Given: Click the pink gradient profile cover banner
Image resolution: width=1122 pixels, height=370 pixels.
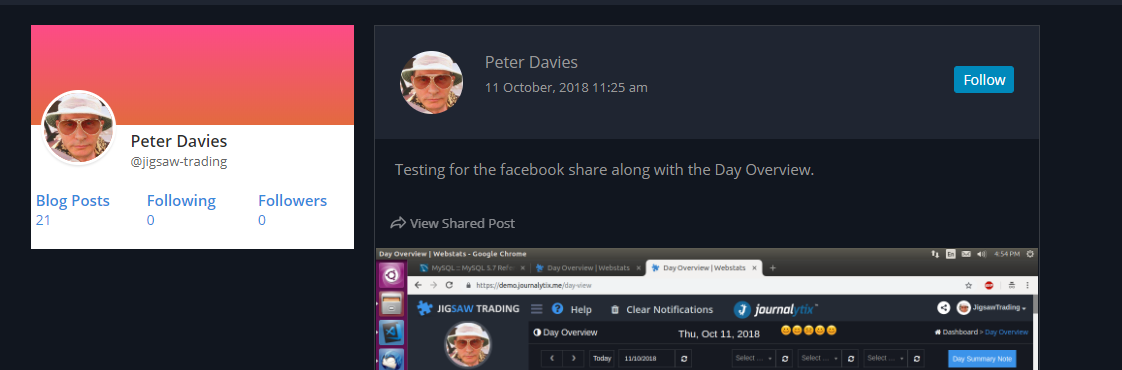Looking at the screenshot, I should pyautogui.click(x=192, y=74).
